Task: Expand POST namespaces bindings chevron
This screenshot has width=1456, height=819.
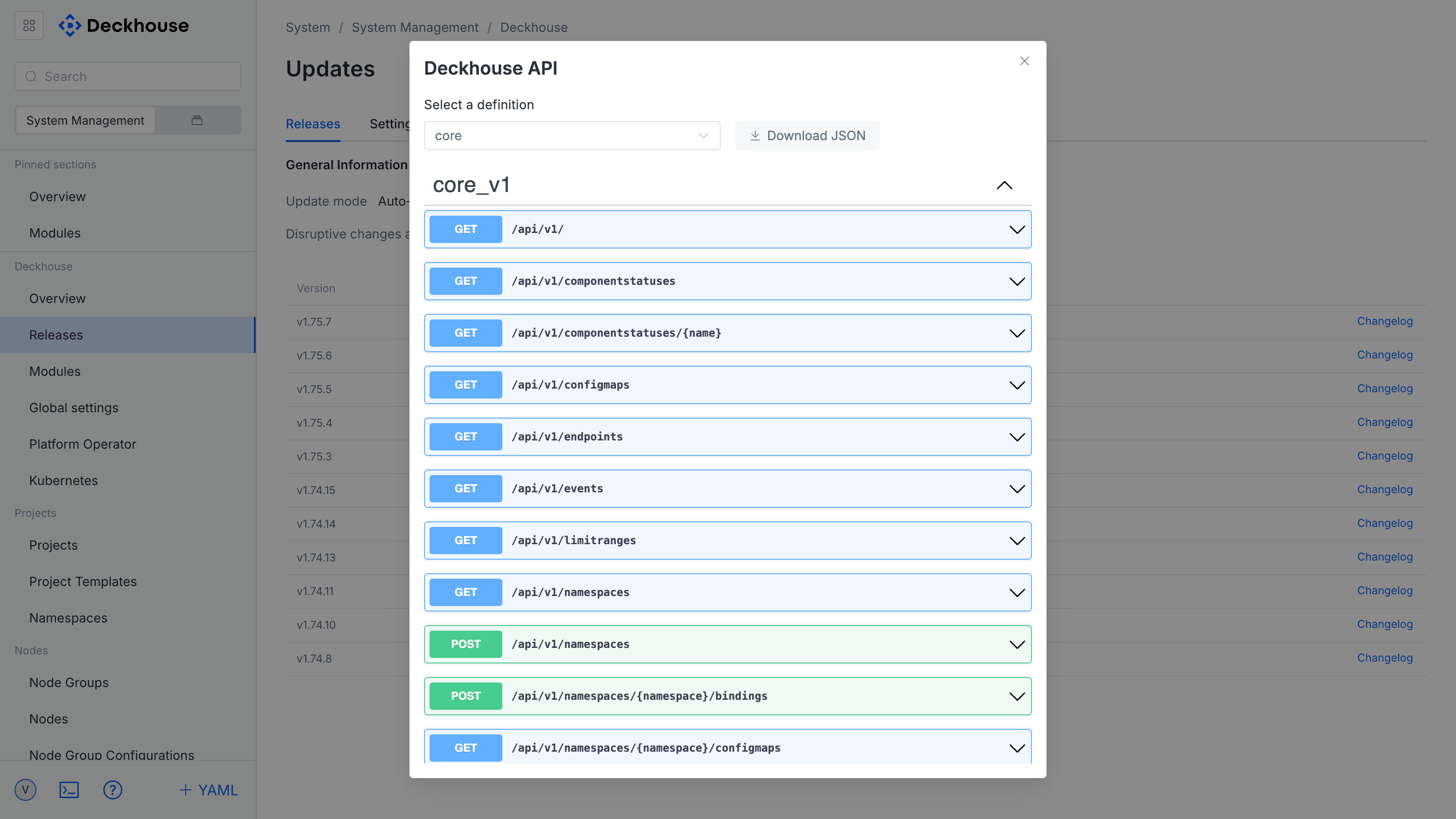Action: (x=1017, y=696)
